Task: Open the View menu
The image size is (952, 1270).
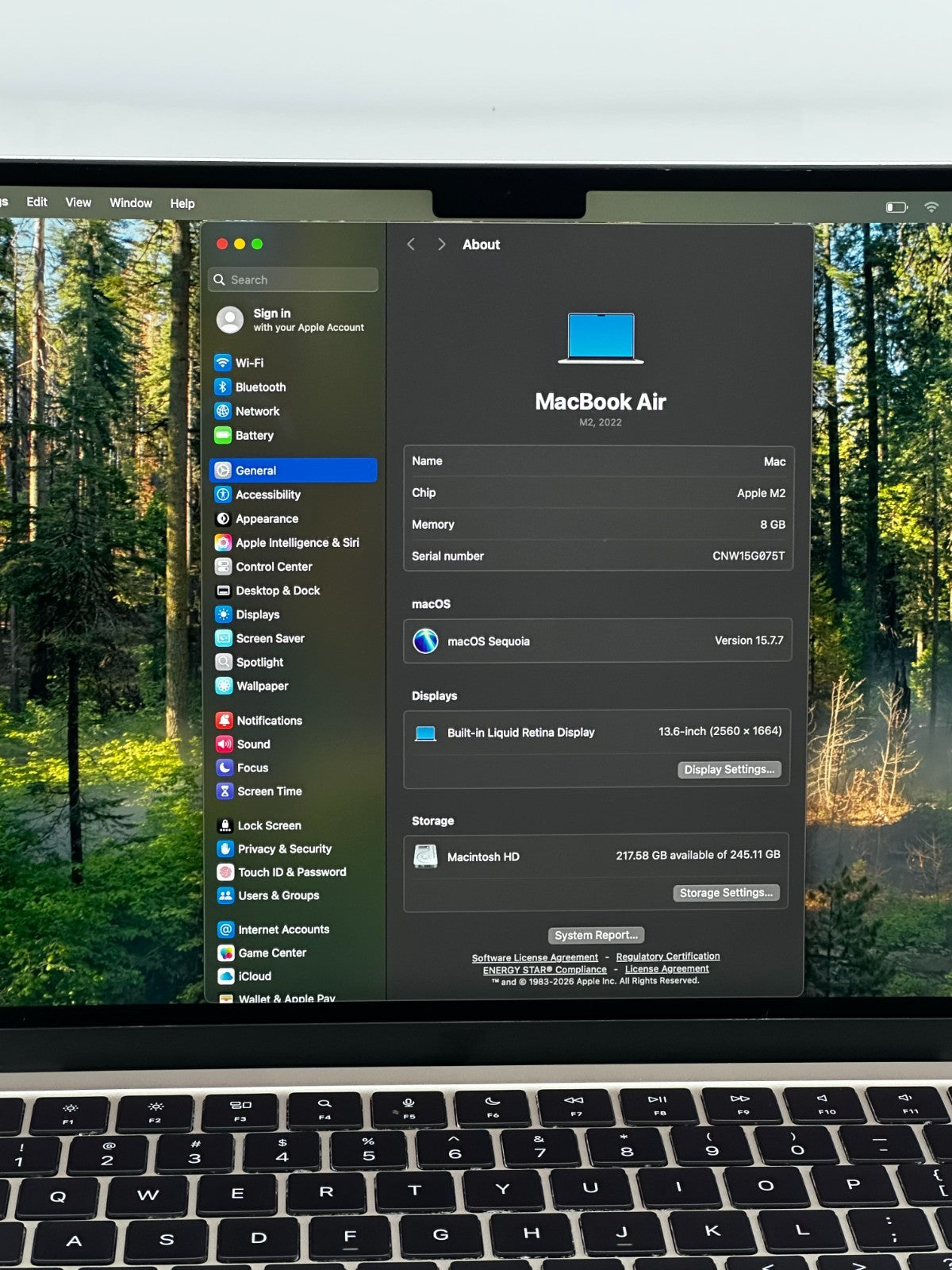Action: (x=78, y=202)
